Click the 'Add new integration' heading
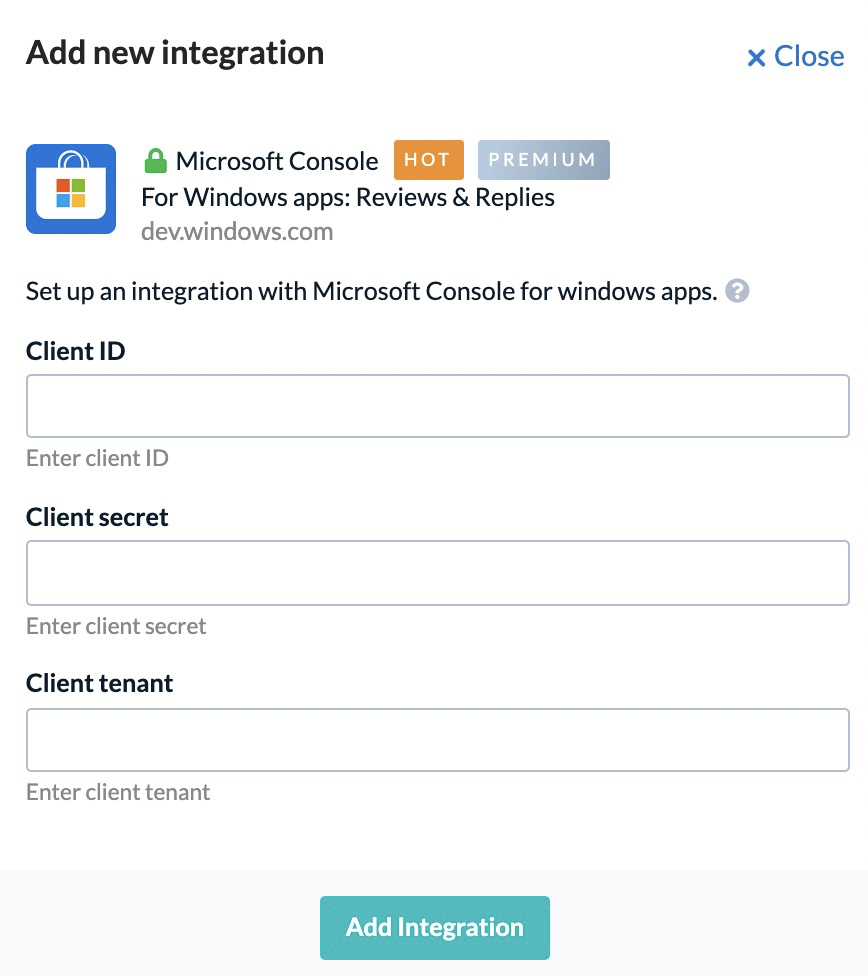Image resolution: width=868 pixels, height=976 pixels. pyautogui.click(x=175, y=53)
